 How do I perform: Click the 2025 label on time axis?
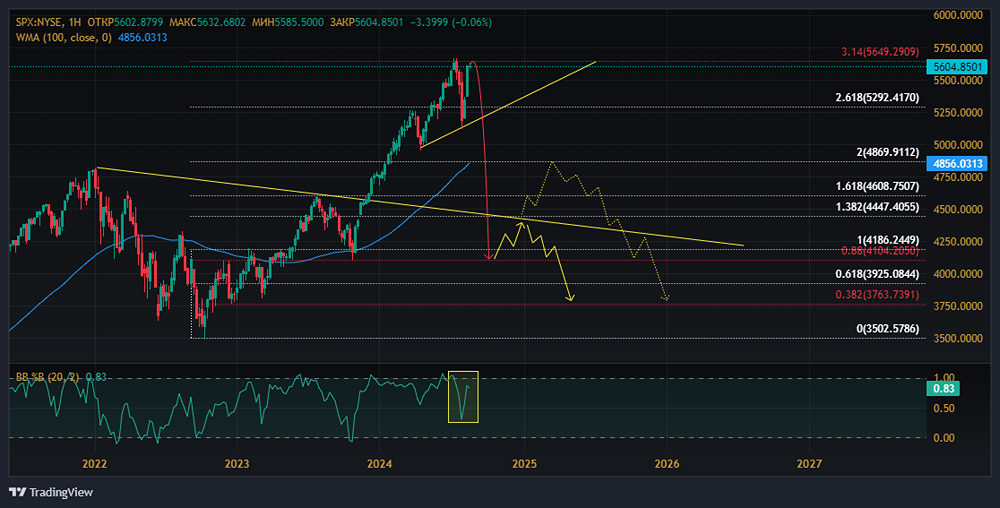524,463
